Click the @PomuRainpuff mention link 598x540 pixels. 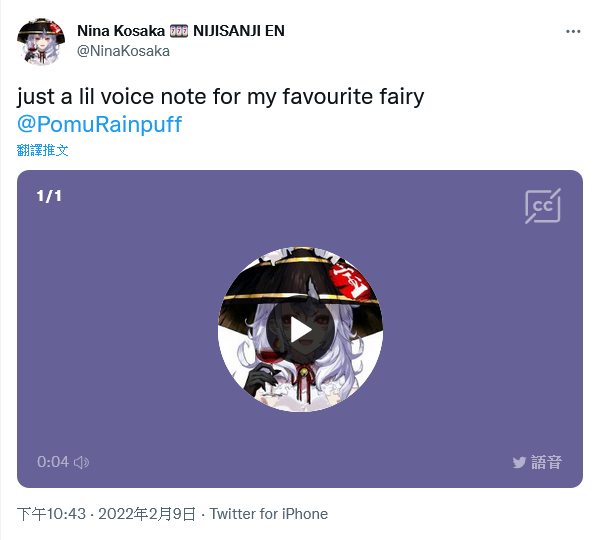[100, 124]
